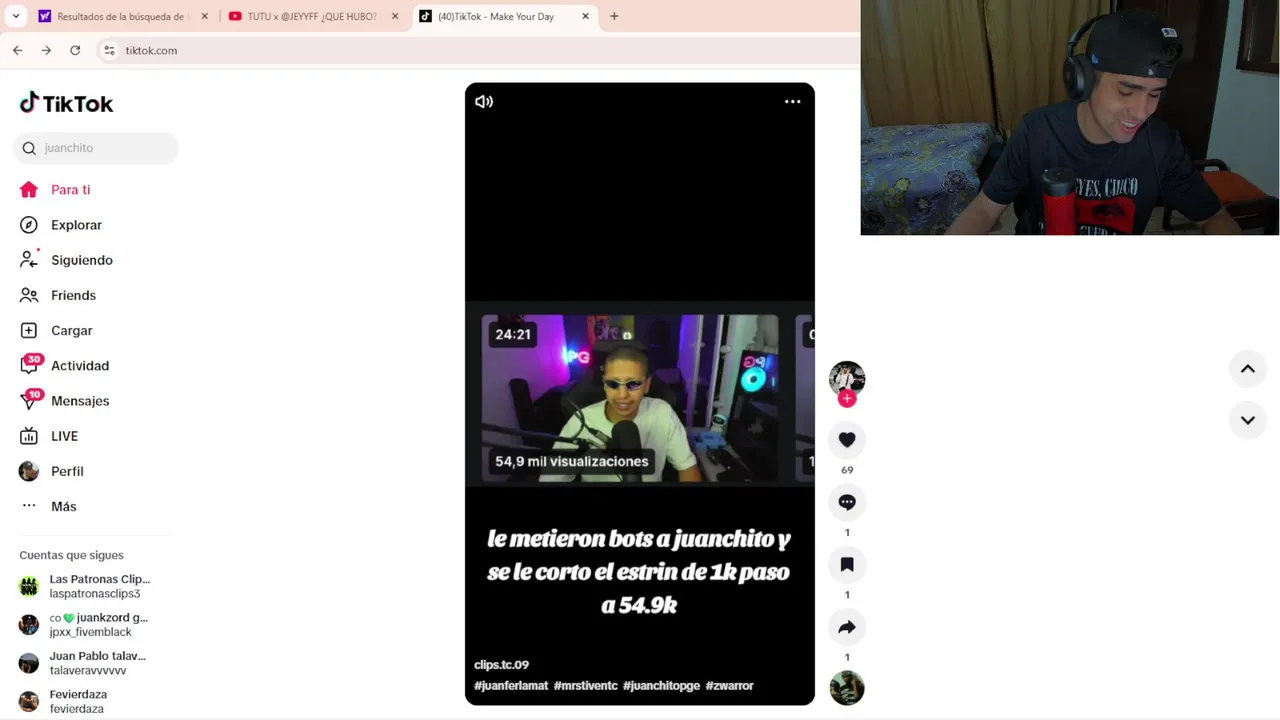Screen dimensions: 1280x720
Task: Open Fevierdaza account
Action: pos(65,701)
